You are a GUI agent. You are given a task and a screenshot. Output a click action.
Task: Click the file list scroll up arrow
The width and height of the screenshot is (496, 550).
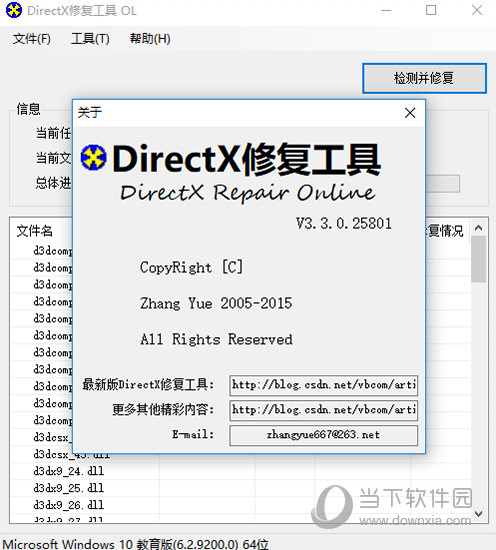pyautogui.click(x=478, y=228)
